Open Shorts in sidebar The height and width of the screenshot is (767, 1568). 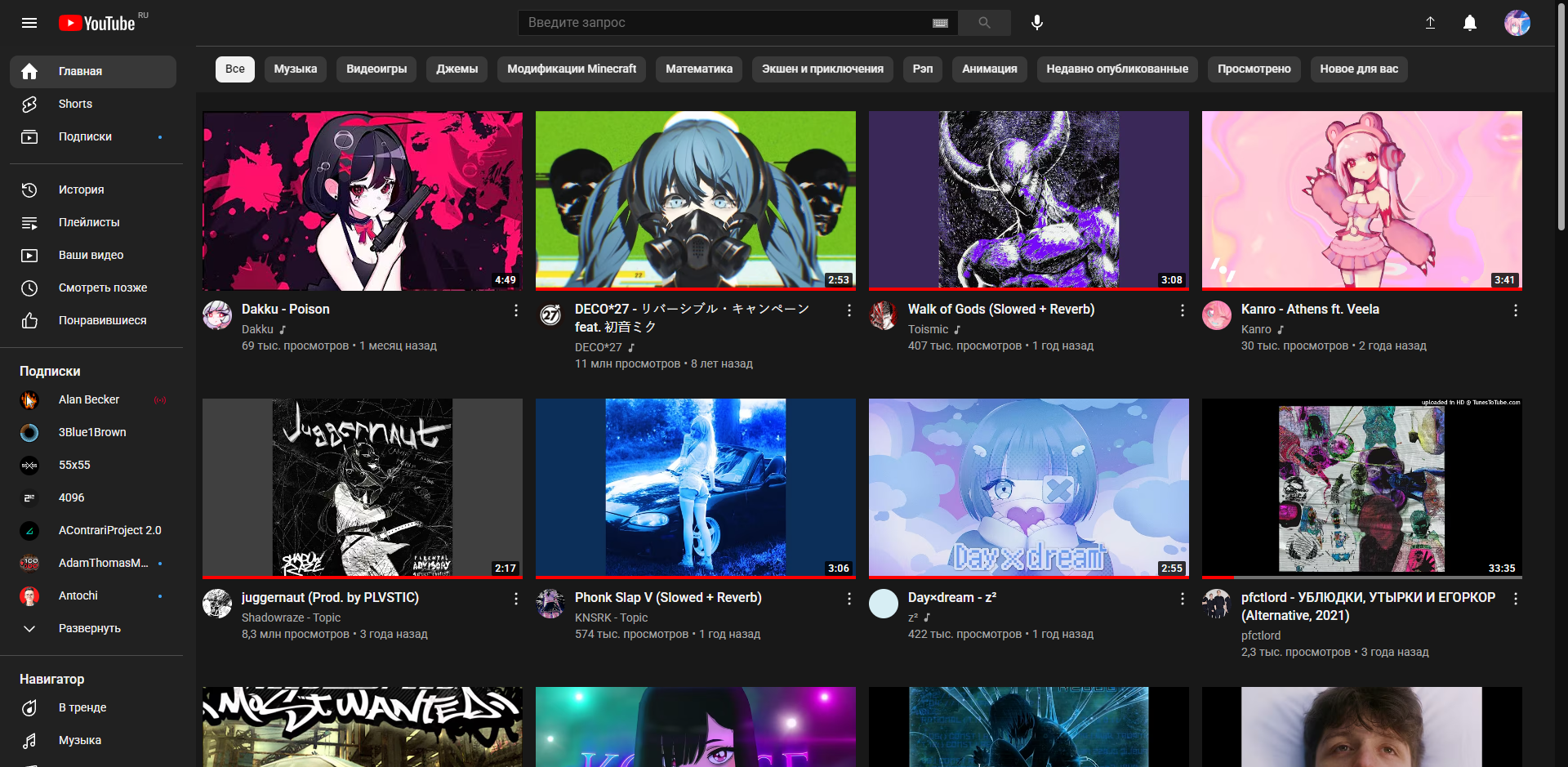click(93, 104)
